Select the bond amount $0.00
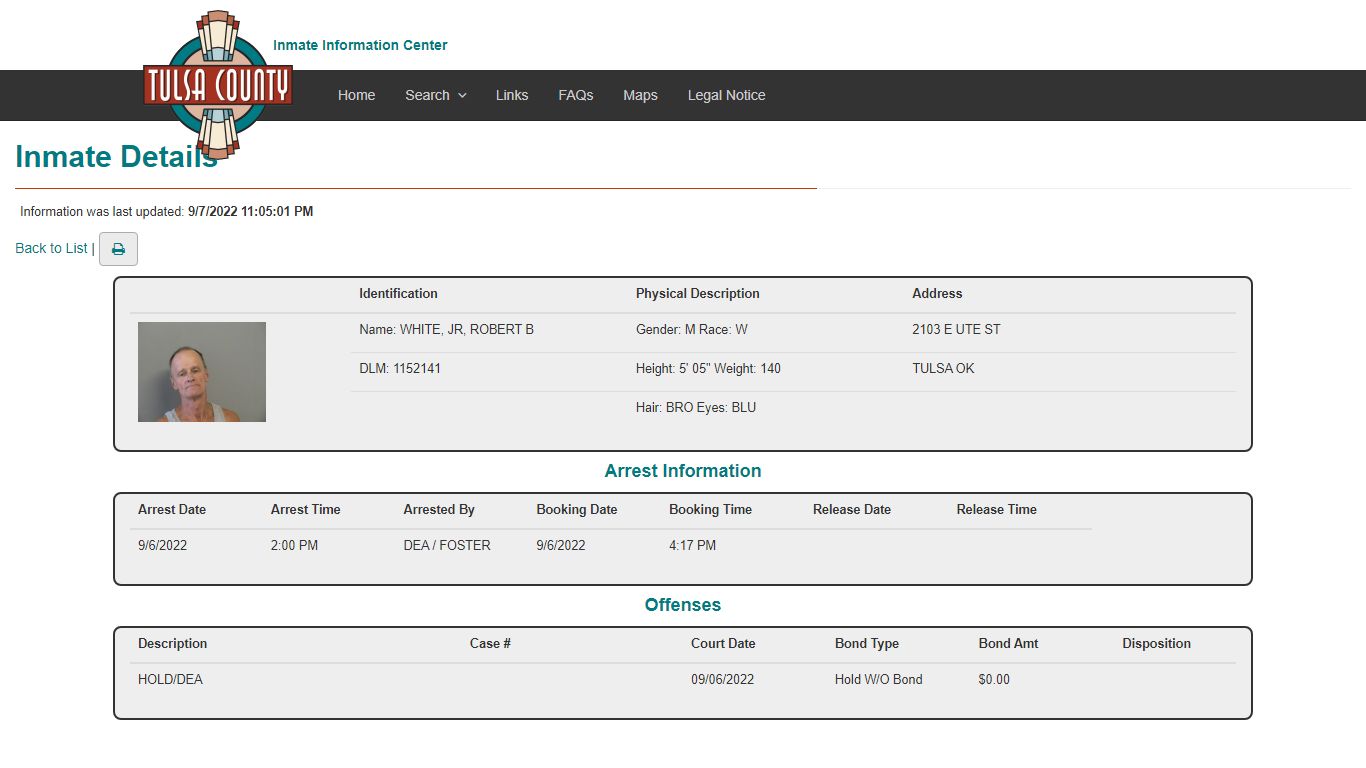 (x=994, y=679)
